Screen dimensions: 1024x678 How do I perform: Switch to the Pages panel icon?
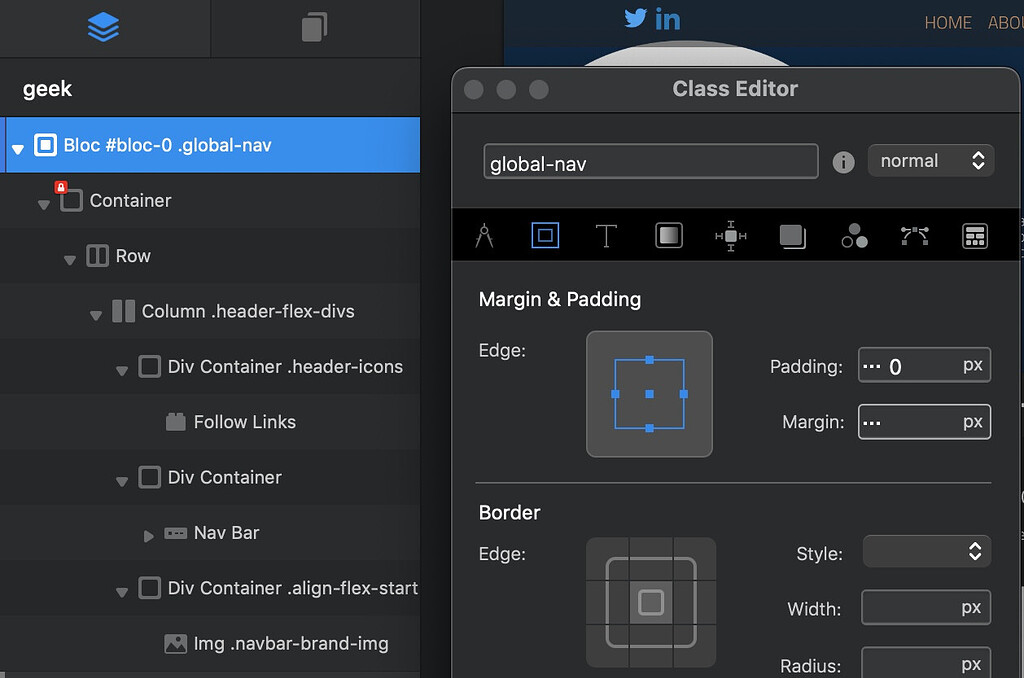(314, 28)
